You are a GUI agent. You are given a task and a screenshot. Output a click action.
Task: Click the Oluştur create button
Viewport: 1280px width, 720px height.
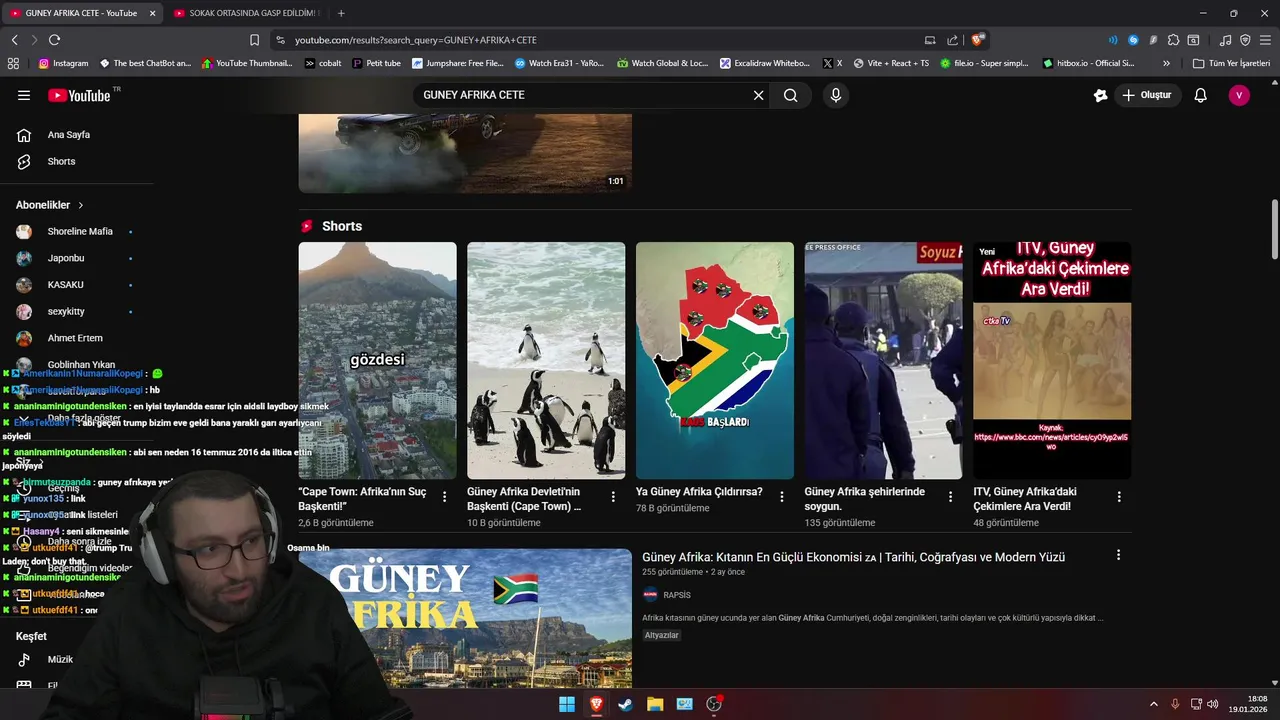tap(1147, 95)
